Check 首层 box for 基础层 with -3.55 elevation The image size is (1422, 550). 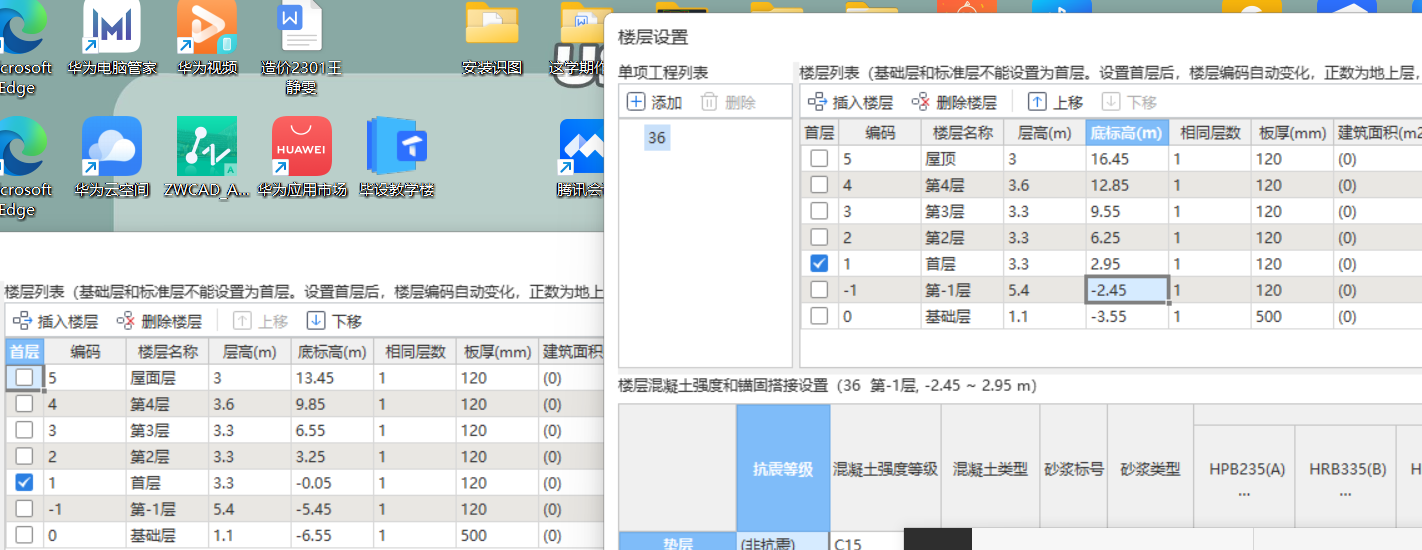pos(819,316)
